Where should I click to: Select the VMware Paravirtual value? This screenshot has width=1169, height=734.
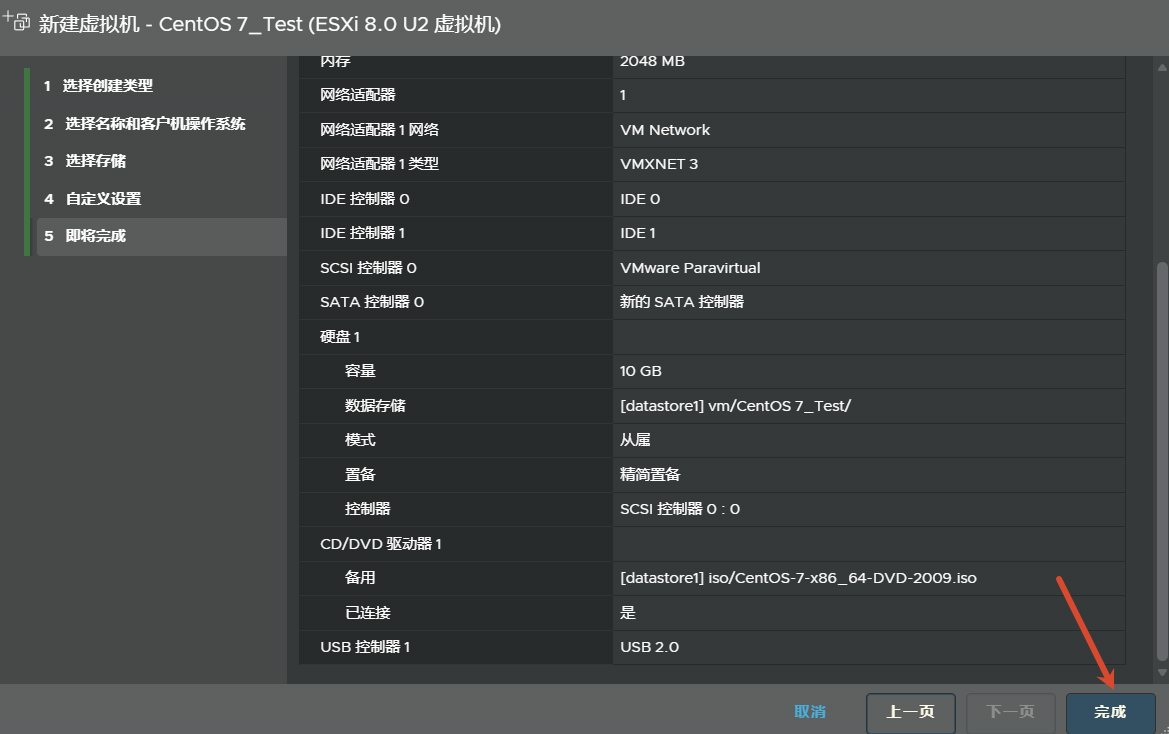pyautogui.click(x=690, y=268)
